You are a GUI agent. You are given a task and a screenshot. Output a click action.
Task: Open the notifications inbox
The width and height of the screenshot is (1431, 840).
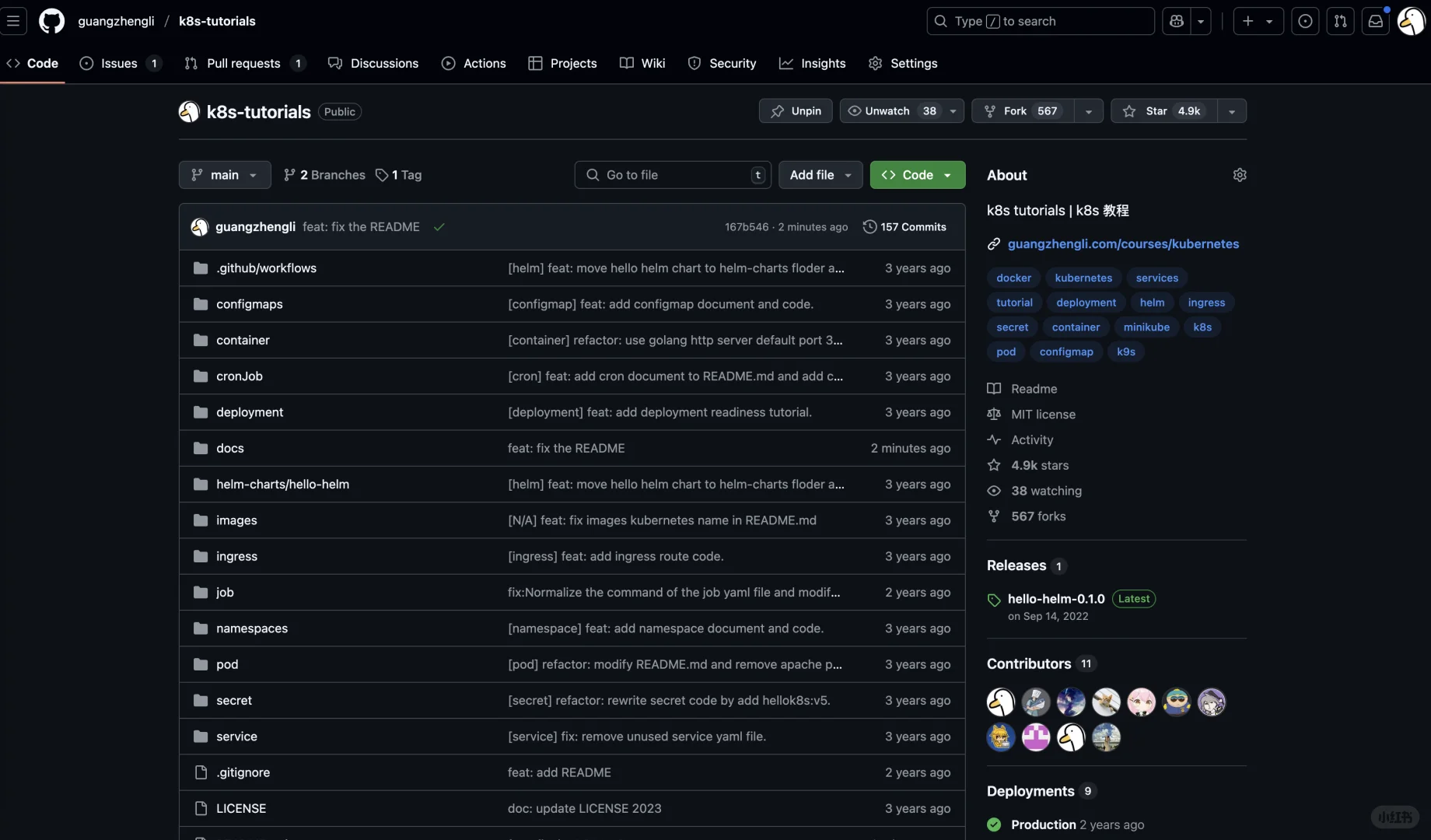[x=1376, y=21]
